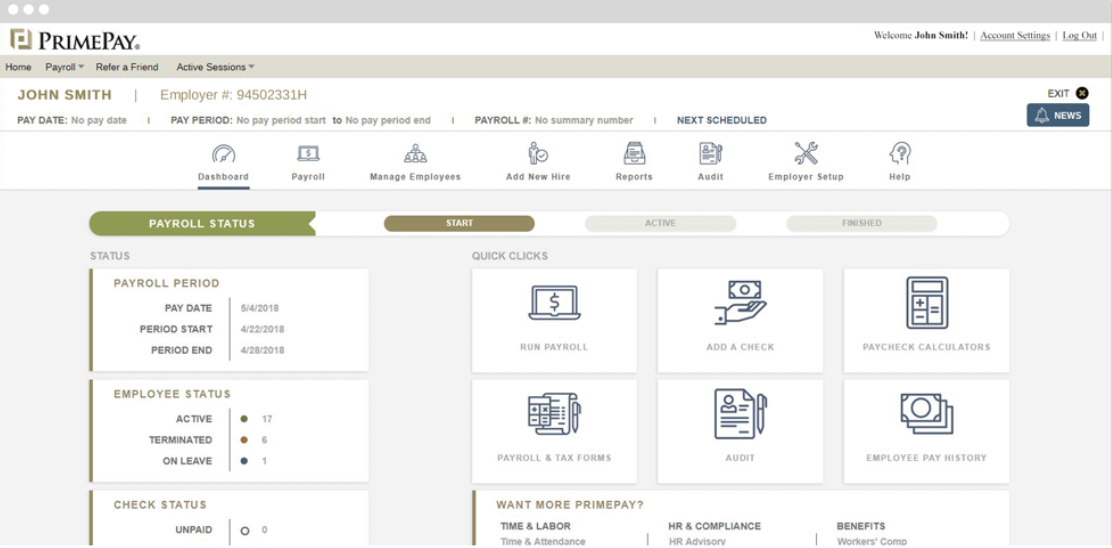Image resolution: width=1112 pixels, height=548 pixels.
Task: Choose the Add New Hire person icon
Action: [x=538, y=153]
